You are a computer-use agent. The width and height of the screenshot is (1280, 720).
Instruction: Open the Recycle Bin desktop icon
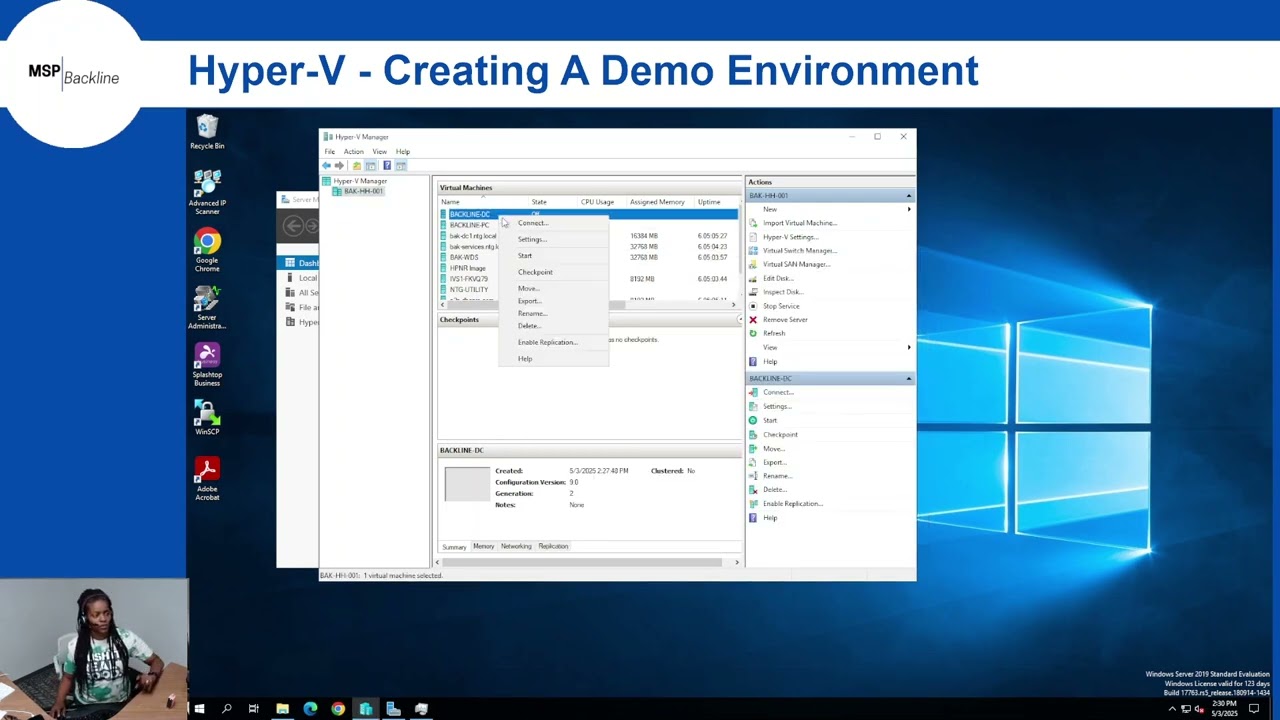pos(207,132)
